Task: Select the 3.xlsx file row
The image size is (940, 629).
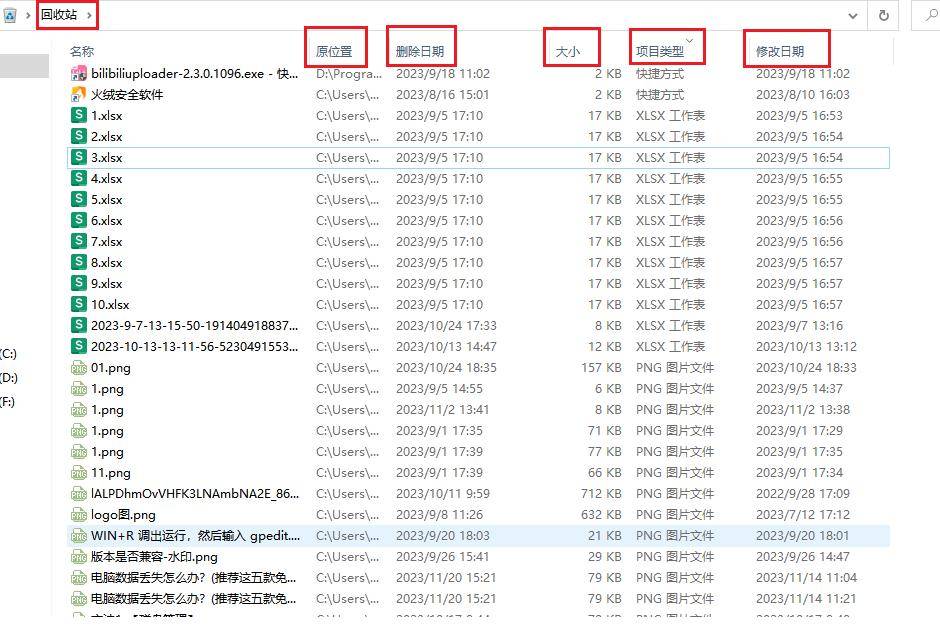Action: click(x=107, y=157)
